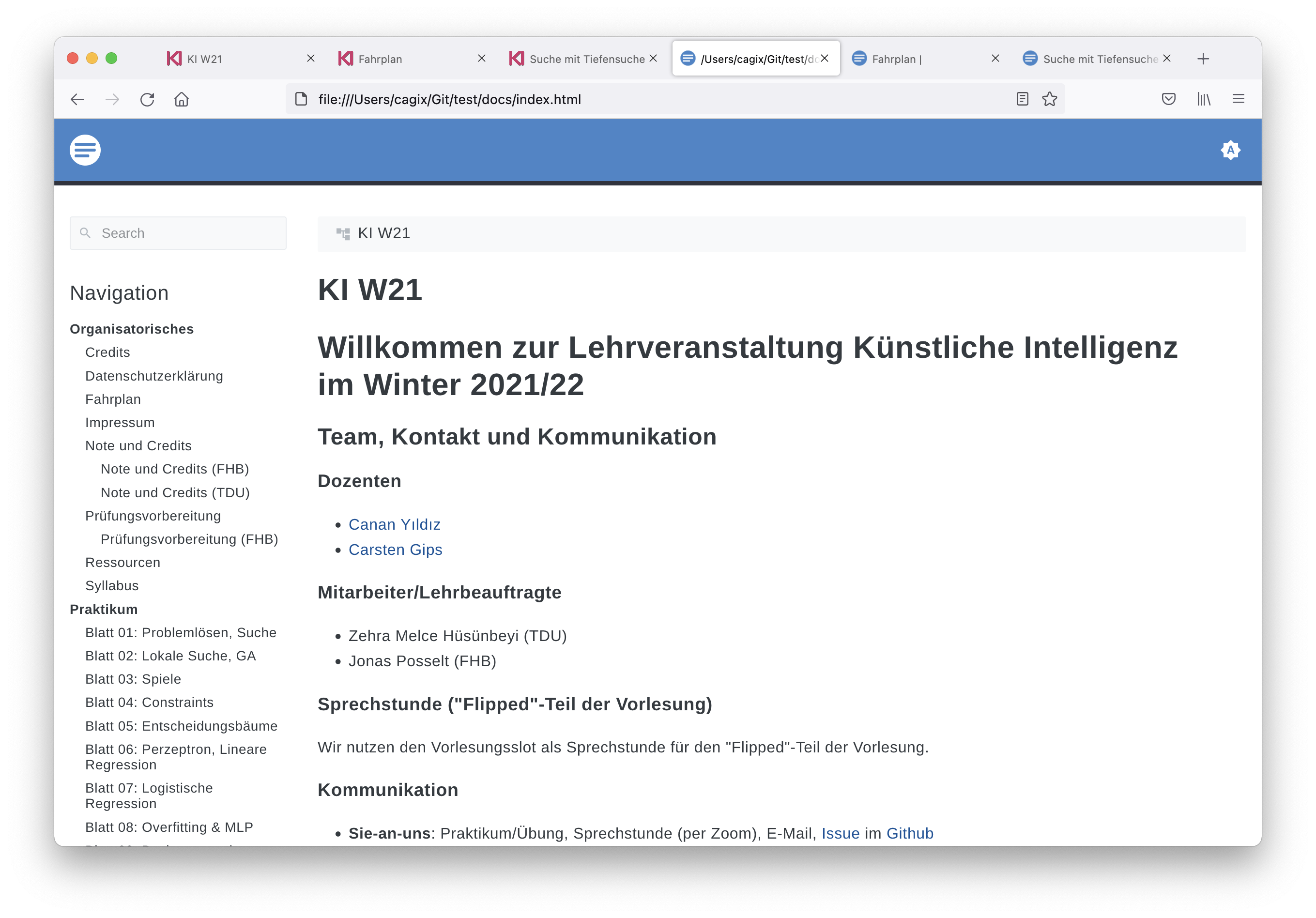Screen dimensions: 1316x918
Task: Reload the current page
Action: [147, 99]
